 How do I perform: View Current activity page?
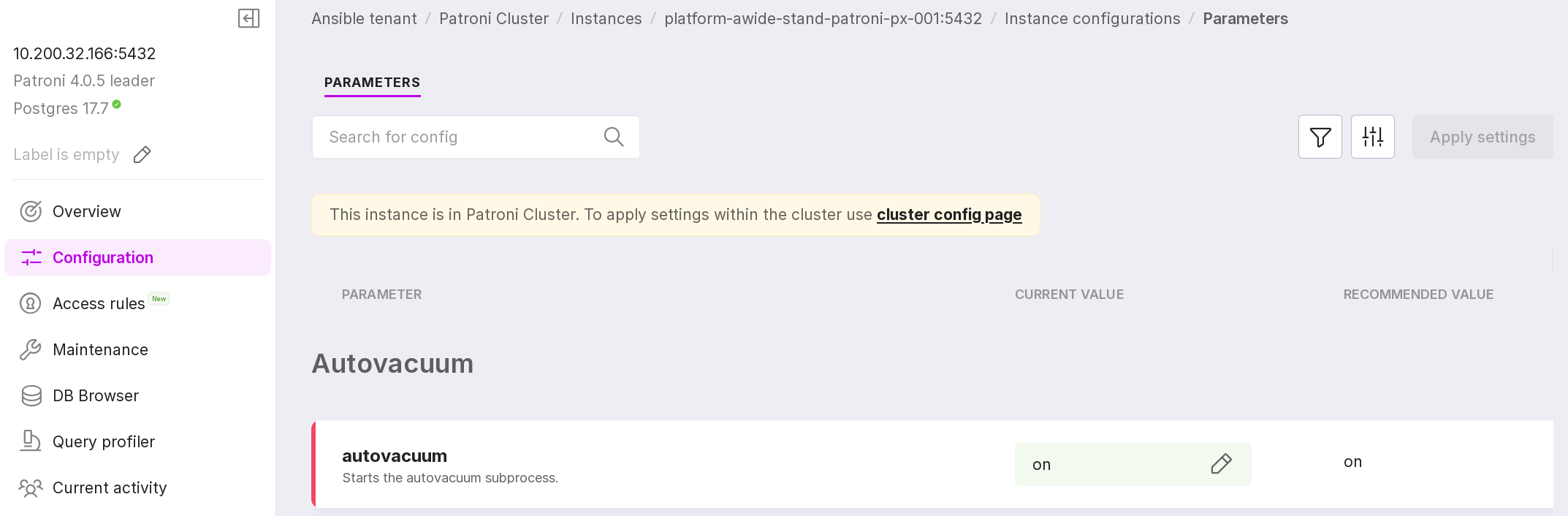click(109, 488)
